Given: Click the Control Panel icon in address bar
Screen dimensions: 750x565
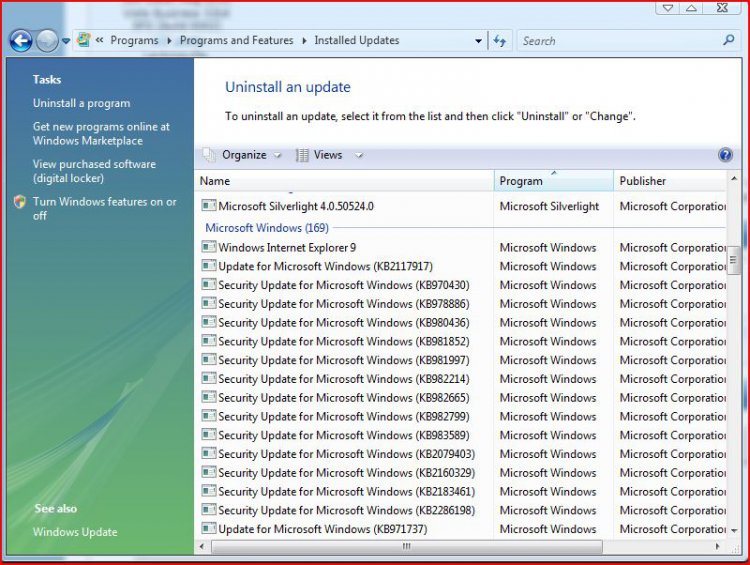Looking at the screenshot, I should [x=84, y=40].
